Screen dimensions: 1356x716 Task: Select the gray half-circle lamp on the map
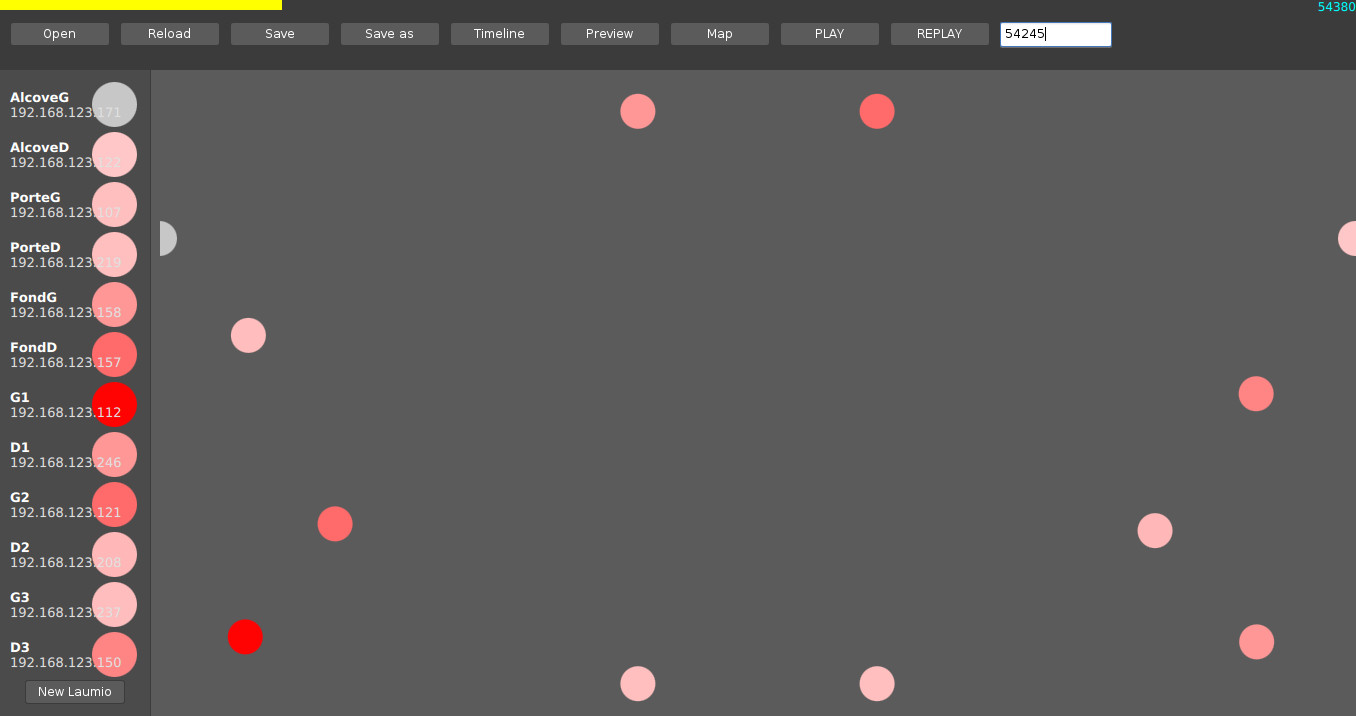click(x=168, y=238)
